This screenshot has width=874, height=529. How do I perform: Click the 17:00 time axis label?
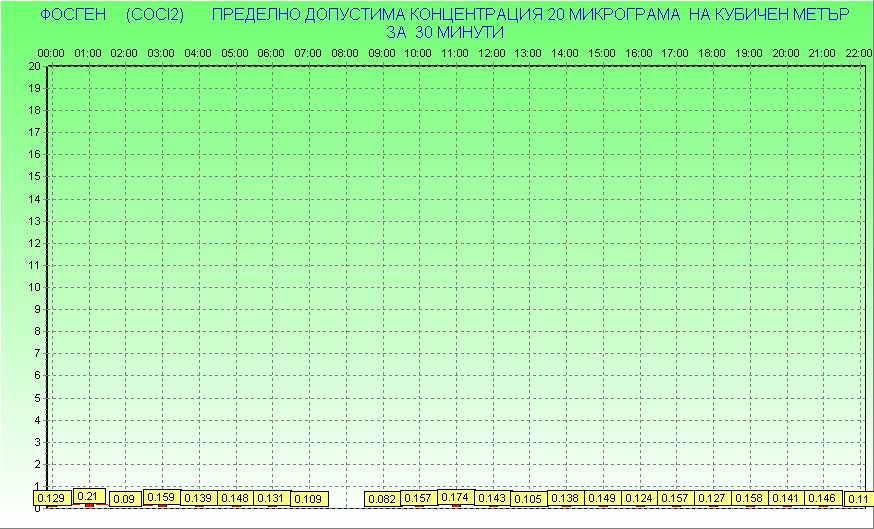point(675,52)
